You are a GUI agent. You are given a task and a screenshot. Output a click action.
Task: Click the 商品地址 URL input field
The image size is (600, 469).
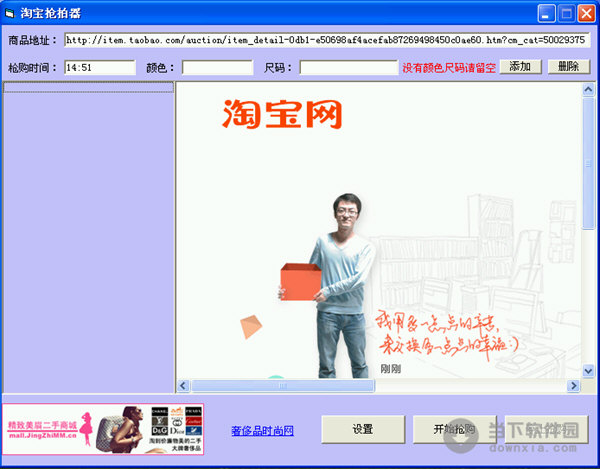tap(327, 40)
